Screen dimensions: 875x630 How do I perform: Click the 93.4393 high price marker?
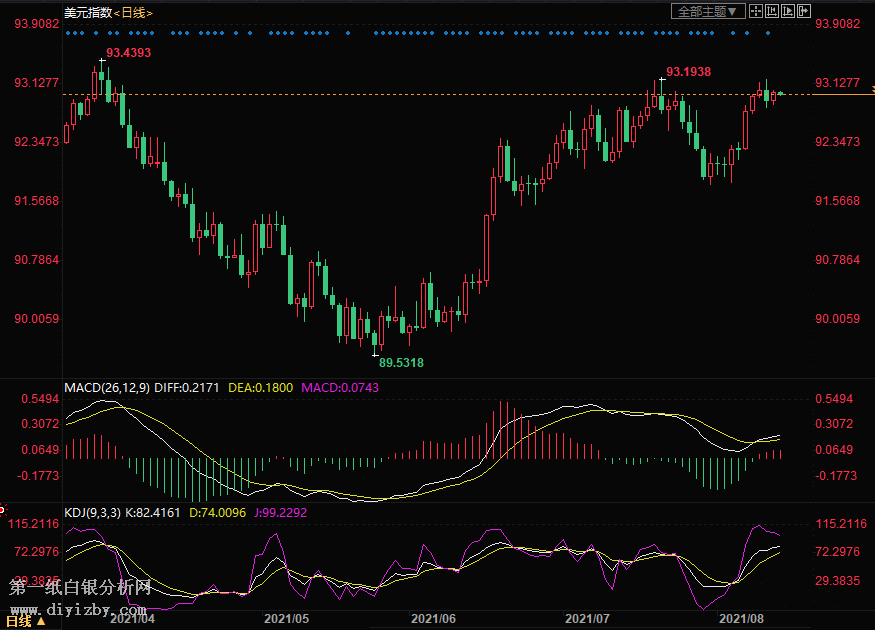(128, 53)
